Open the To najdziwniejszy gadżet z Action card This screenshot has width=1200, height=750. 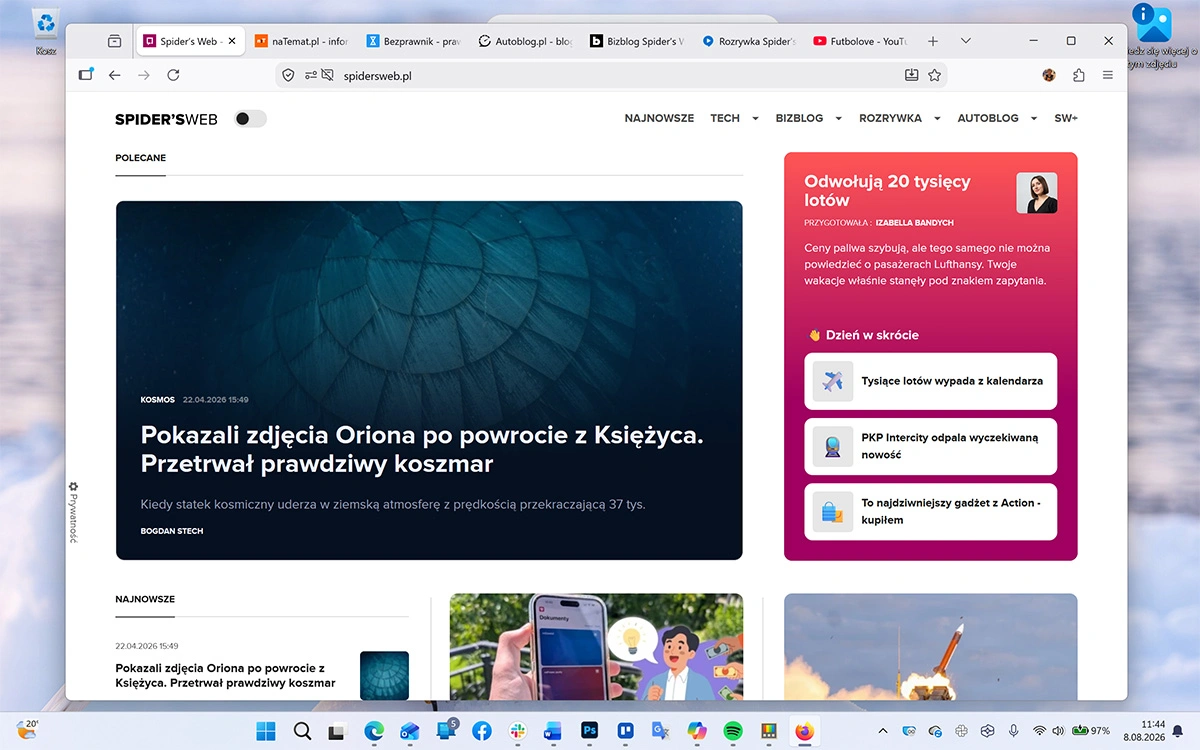(x=930, y=512)
